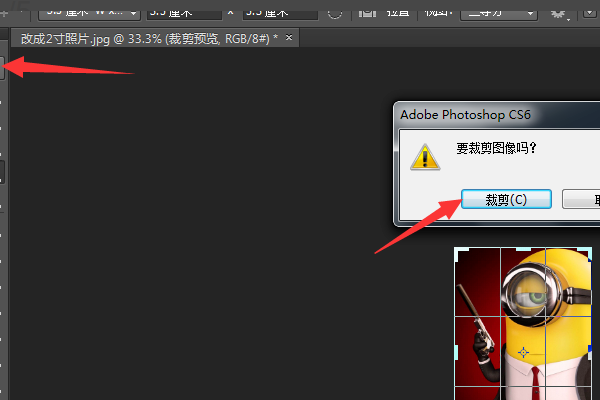This screenshot has width=600, height=400.
Task: Click the top-left crop corner handle
Action: click(457, 251)
